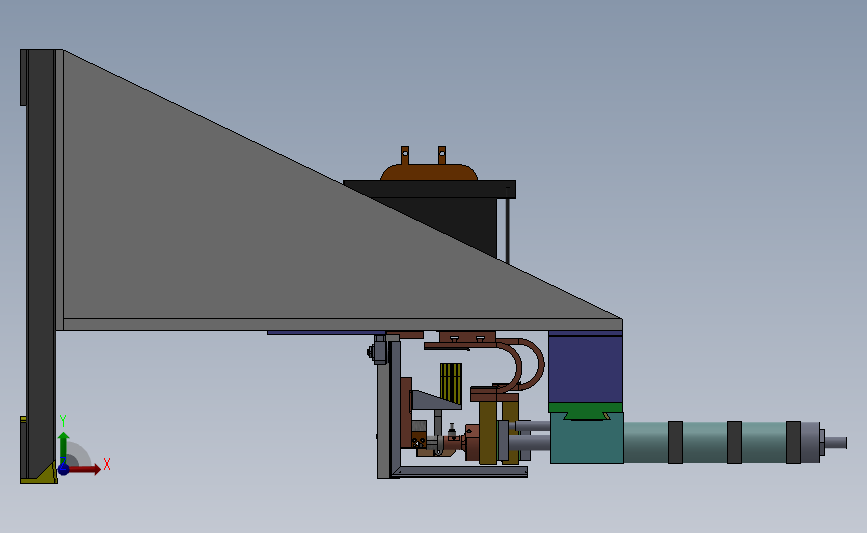Select the brown dome on top of black box

(429, 172)
